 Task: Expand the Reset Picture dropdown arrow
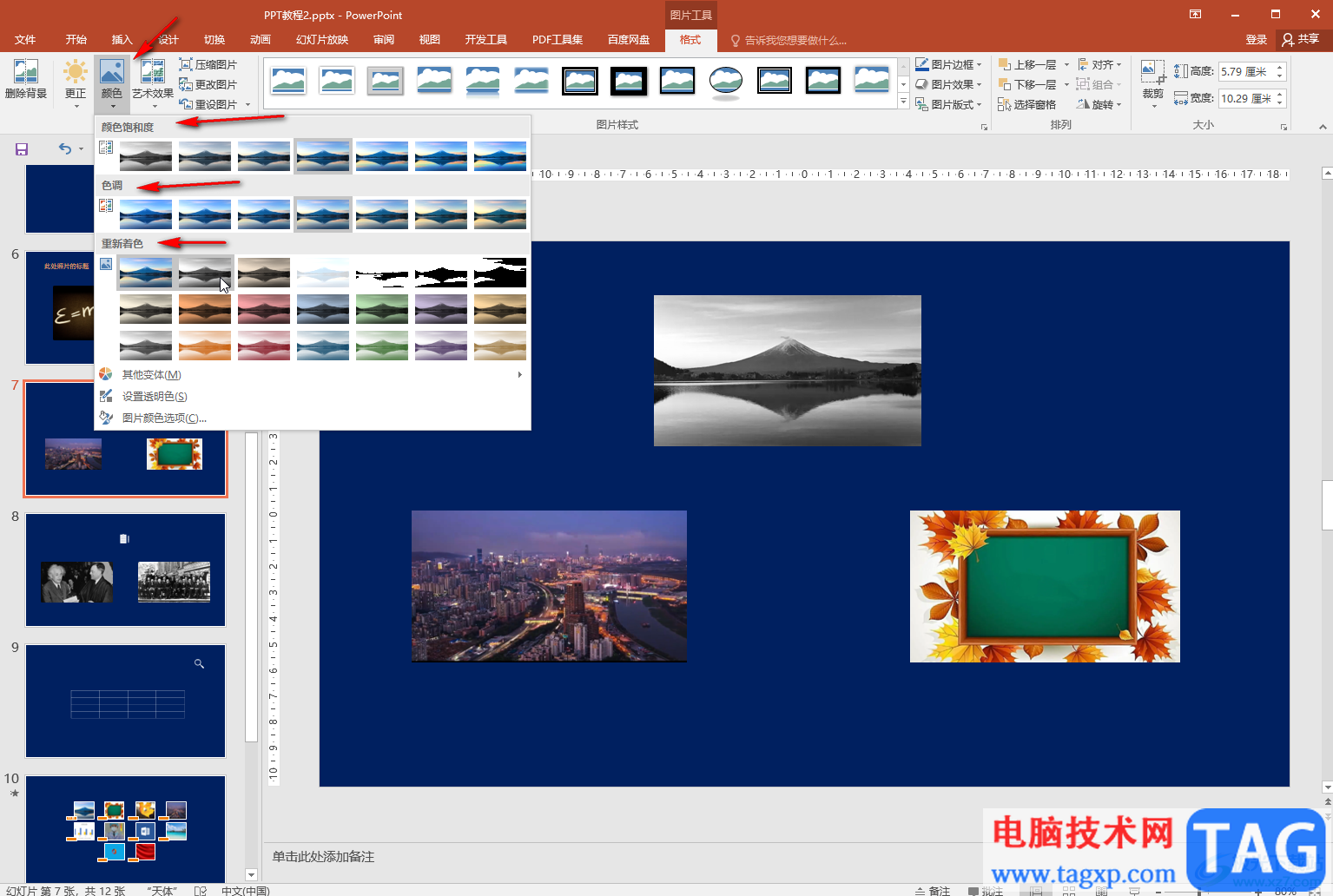pos(248,105)
